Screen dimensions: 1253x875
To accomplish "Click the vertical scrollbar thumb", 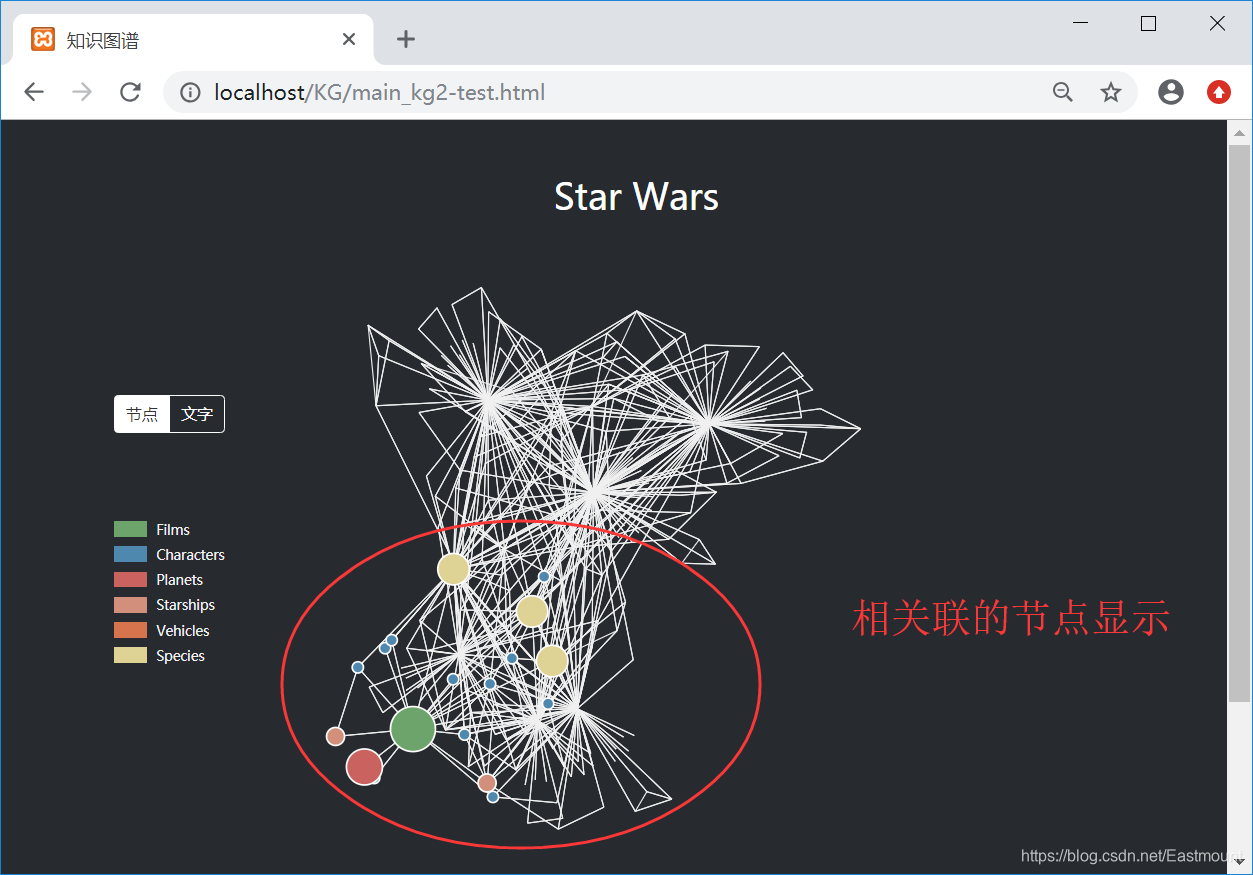I will (1239, 422).
